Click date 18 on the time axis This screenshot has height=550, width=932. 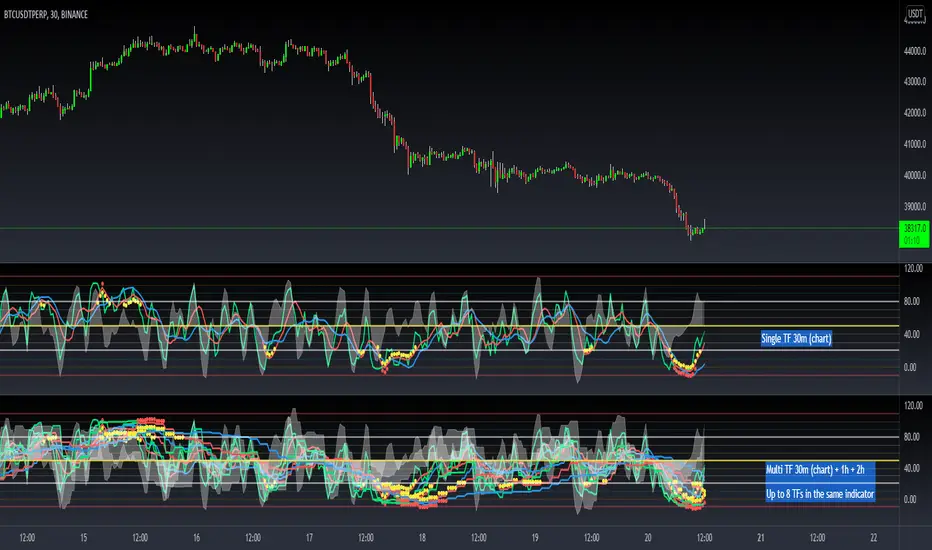[x=422, y=538]
